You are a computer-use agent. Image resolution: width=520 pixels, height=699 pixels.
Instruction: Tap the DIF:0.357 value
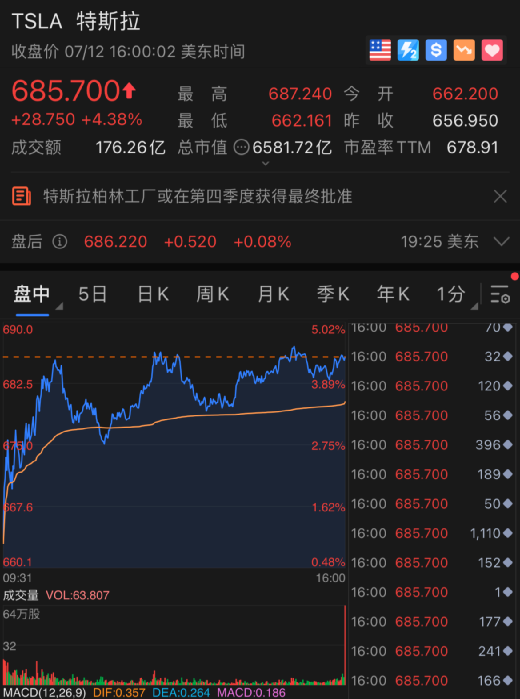coord(119,693)
